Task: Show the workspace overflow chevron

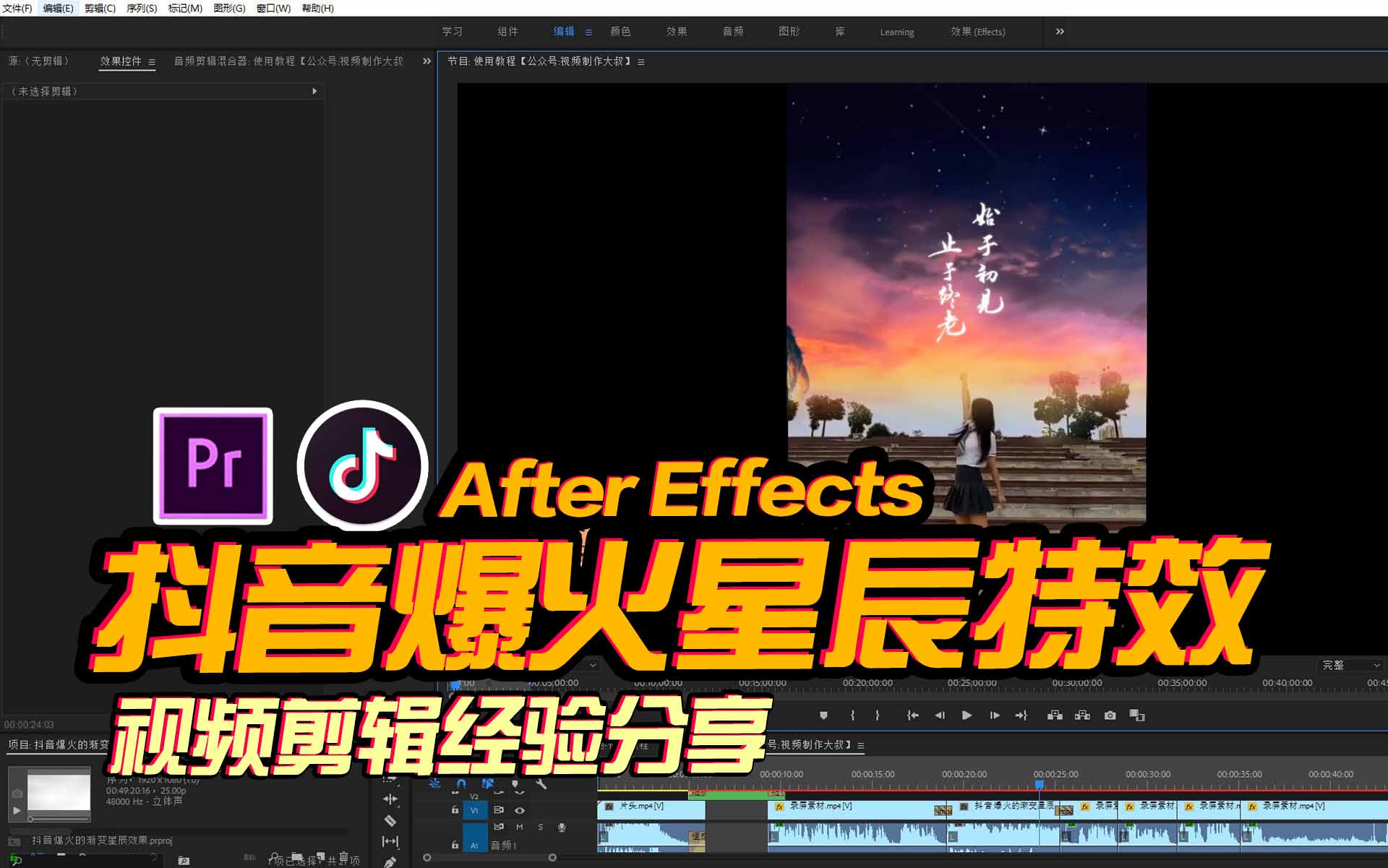Action: pos(1060,32)
